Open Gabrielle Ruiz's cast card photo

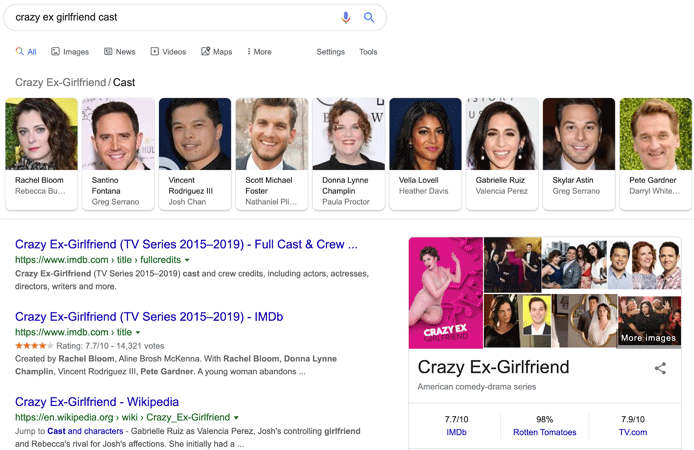pyautogui.click(x=502, y=134)
